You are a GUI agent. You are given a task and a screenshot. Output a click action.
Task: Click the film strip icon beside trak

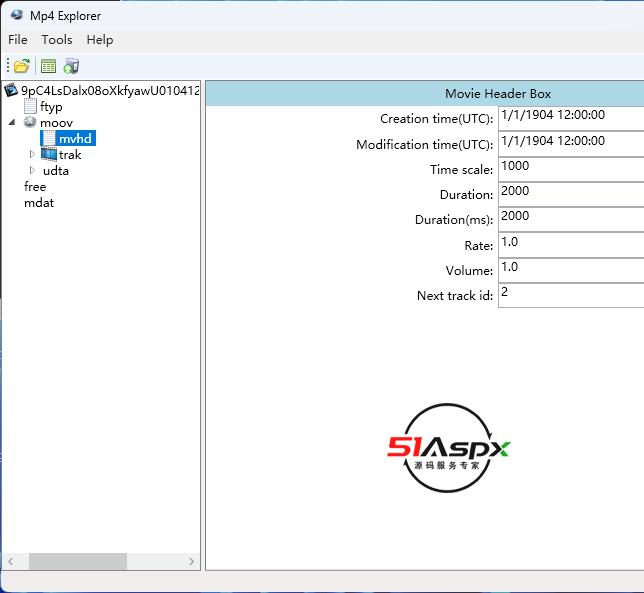tap(48, 154)
